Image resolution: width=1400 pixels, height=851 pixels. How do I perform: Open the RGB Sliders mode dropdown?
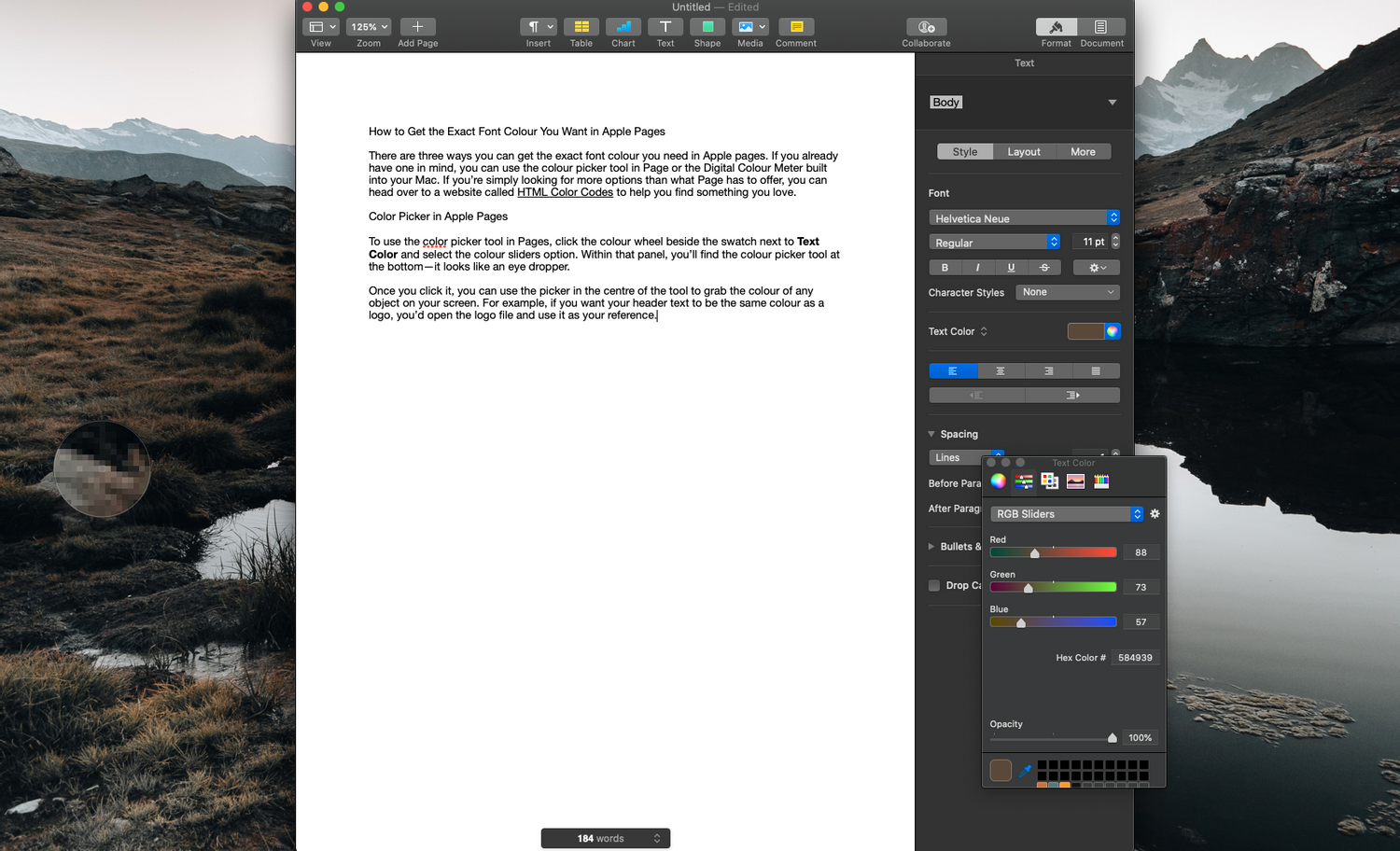point(1067,514)
